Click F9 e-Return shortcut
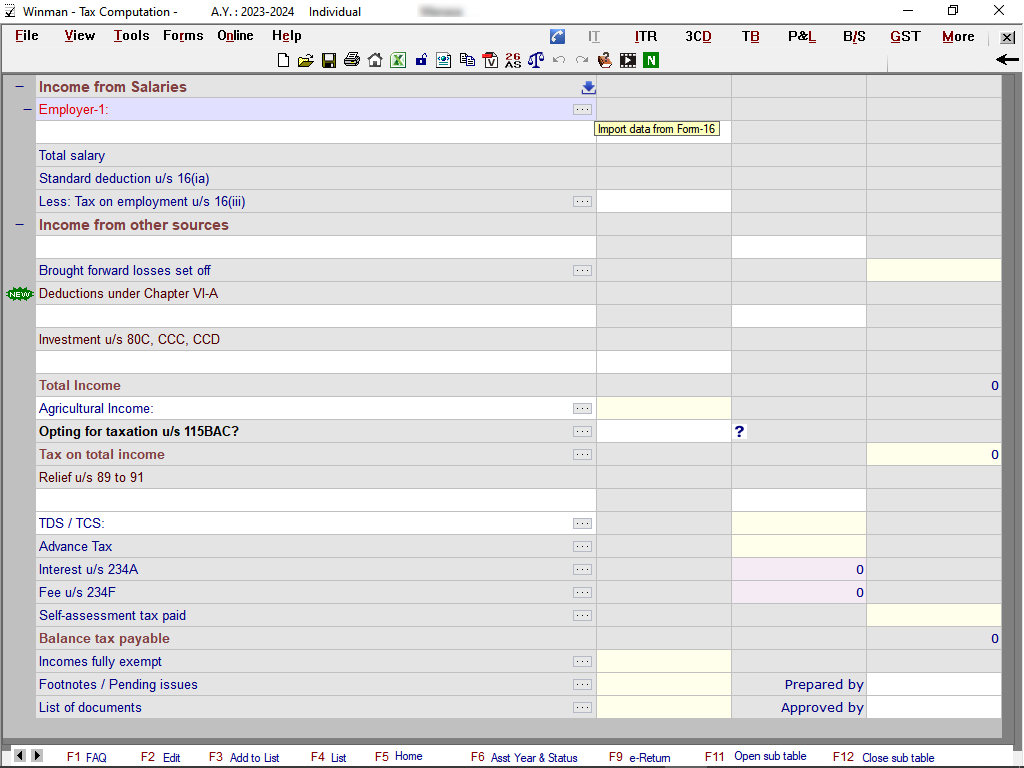1024x768 pixels. click(640, 757)
